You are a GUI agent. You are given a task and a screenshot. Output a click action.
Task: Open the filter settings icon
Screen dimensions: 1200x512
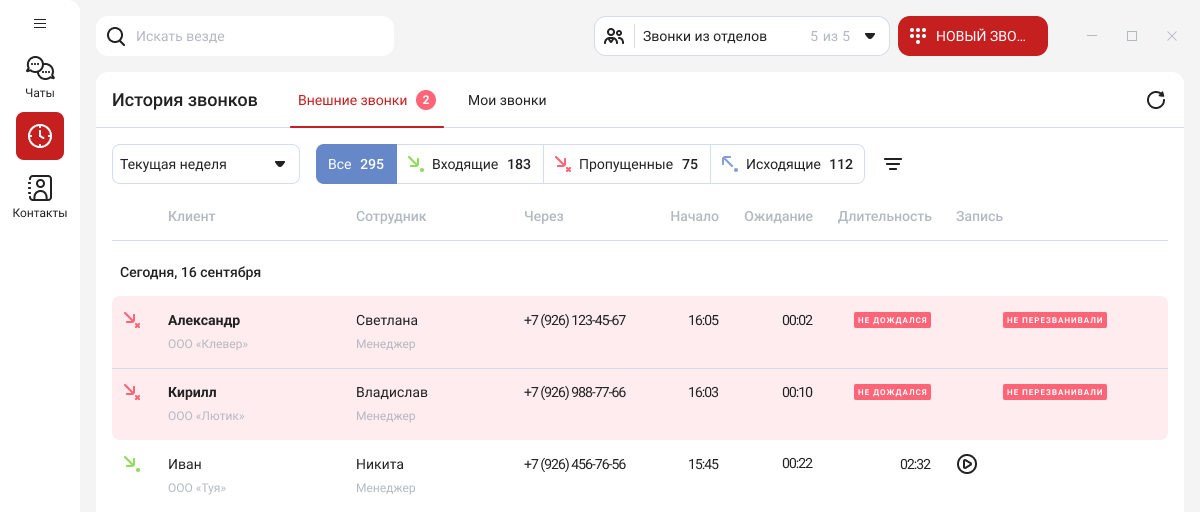(893, 164)
